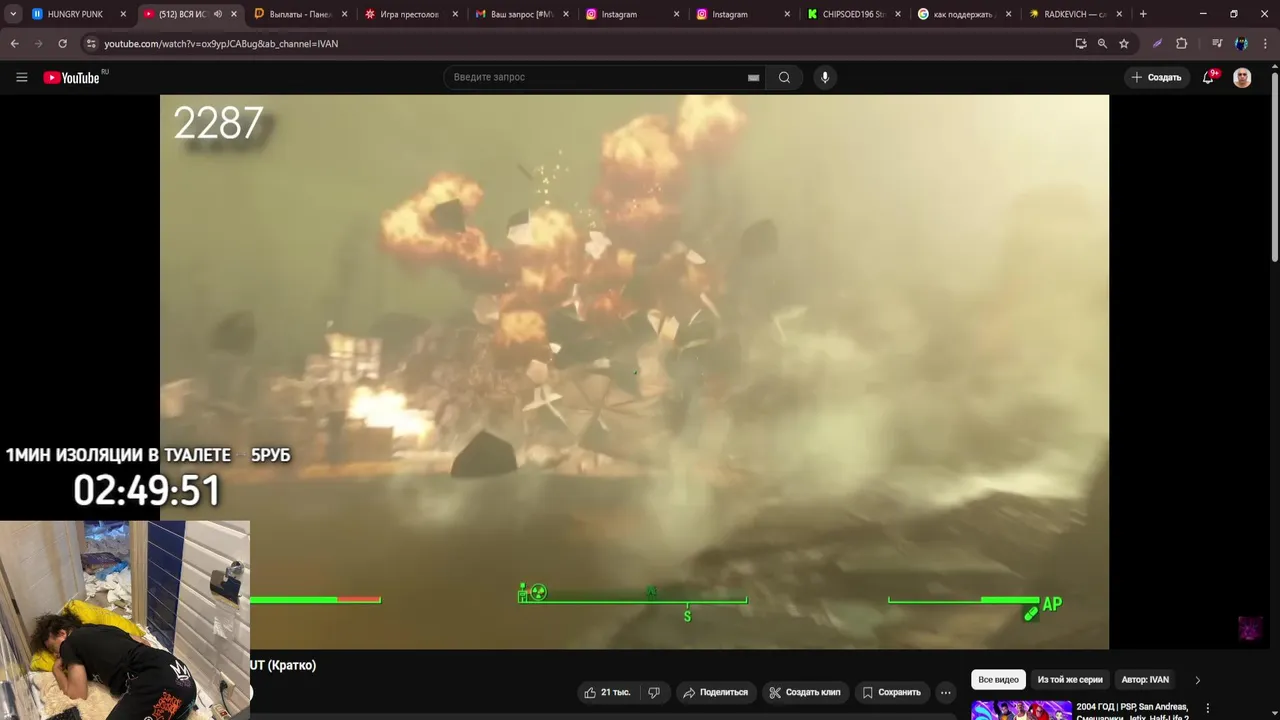1280x720 pixels.
Task: Save the video with Сохранить
Action: tap(891, 692)
